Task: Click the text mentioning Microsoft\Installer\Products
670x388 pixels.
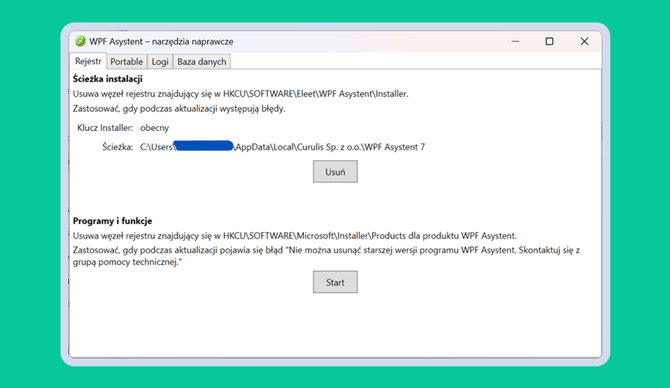Action: (295, 235)
